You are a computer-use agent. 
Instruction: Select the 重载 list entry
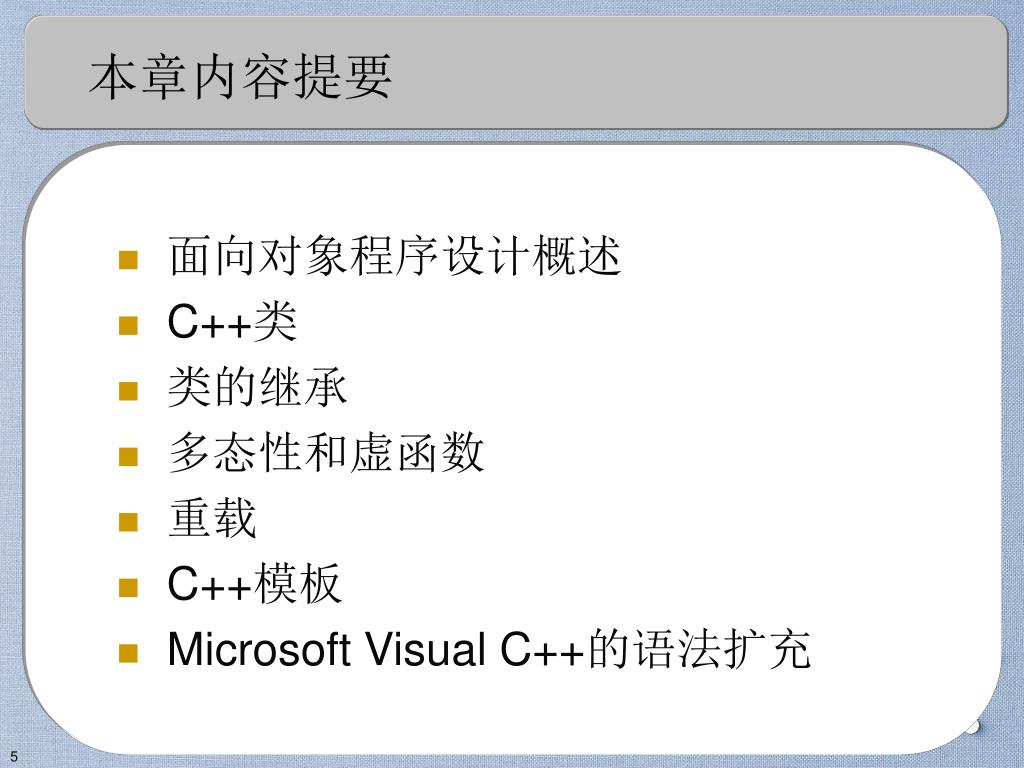212,519
